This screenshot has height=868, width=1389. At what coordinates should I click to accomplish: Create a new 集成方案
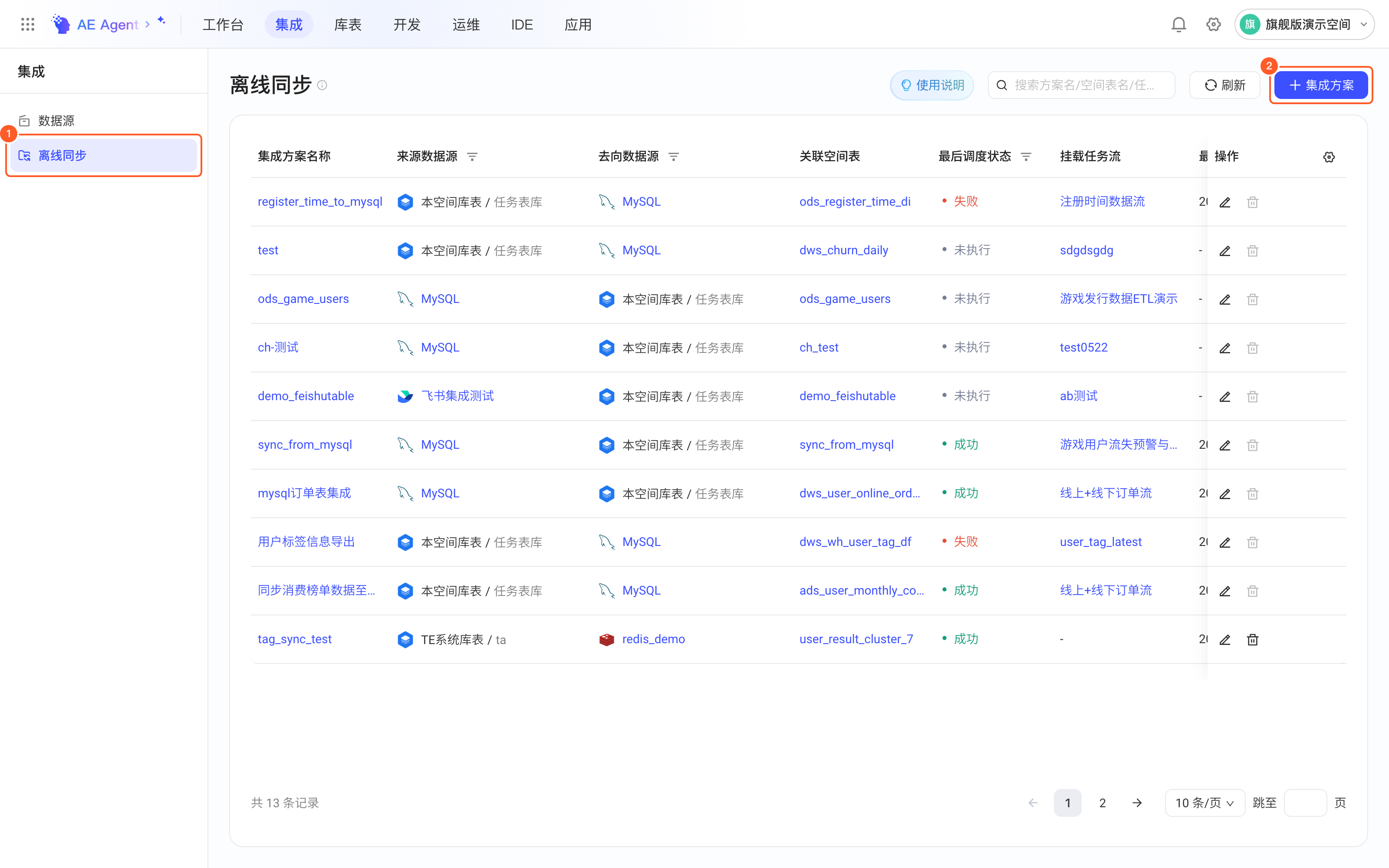tap(1321, 85)
